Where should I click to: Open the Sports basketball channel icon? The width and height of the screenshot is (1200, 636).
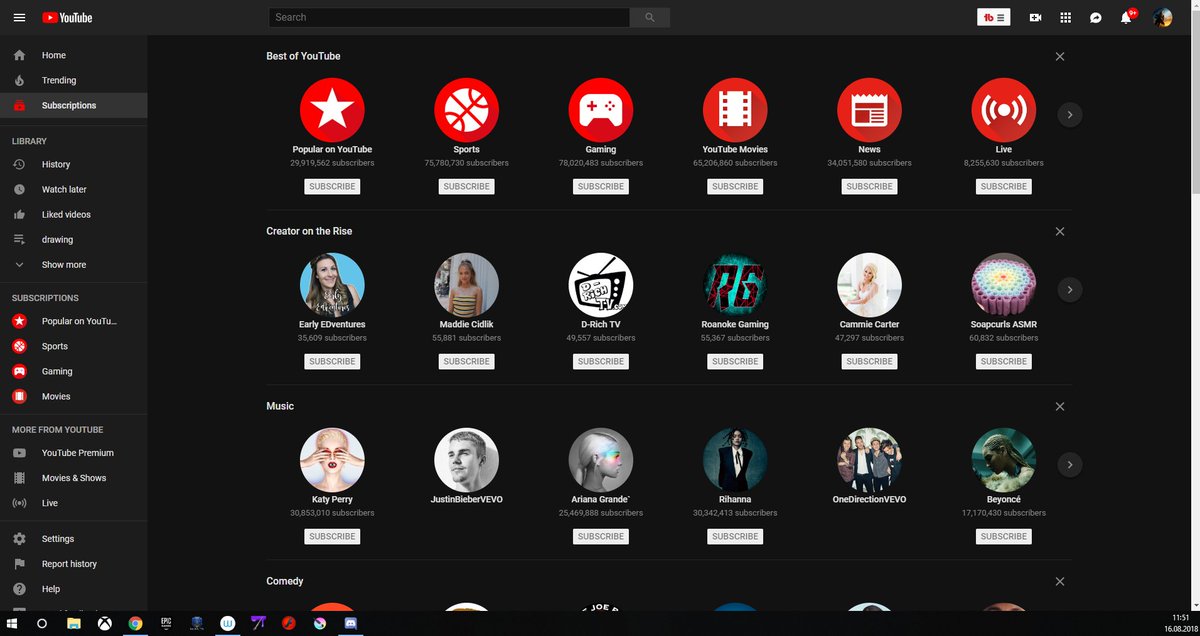pos(466,110)
